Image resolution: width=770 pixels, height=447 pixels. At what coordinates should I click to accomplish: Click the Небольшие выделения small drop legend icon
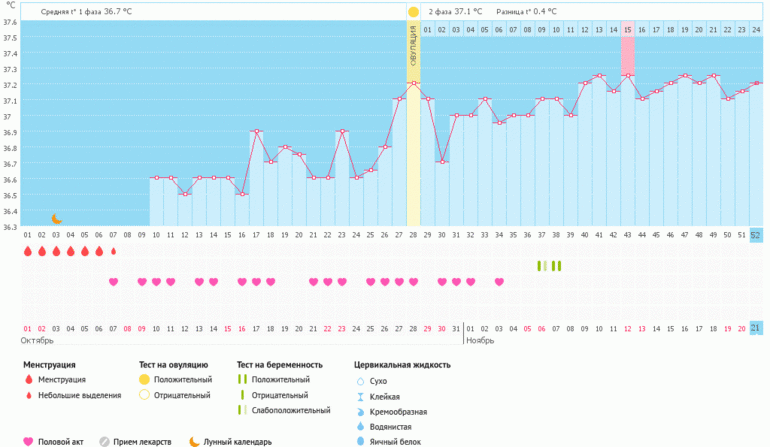[28, 395]
